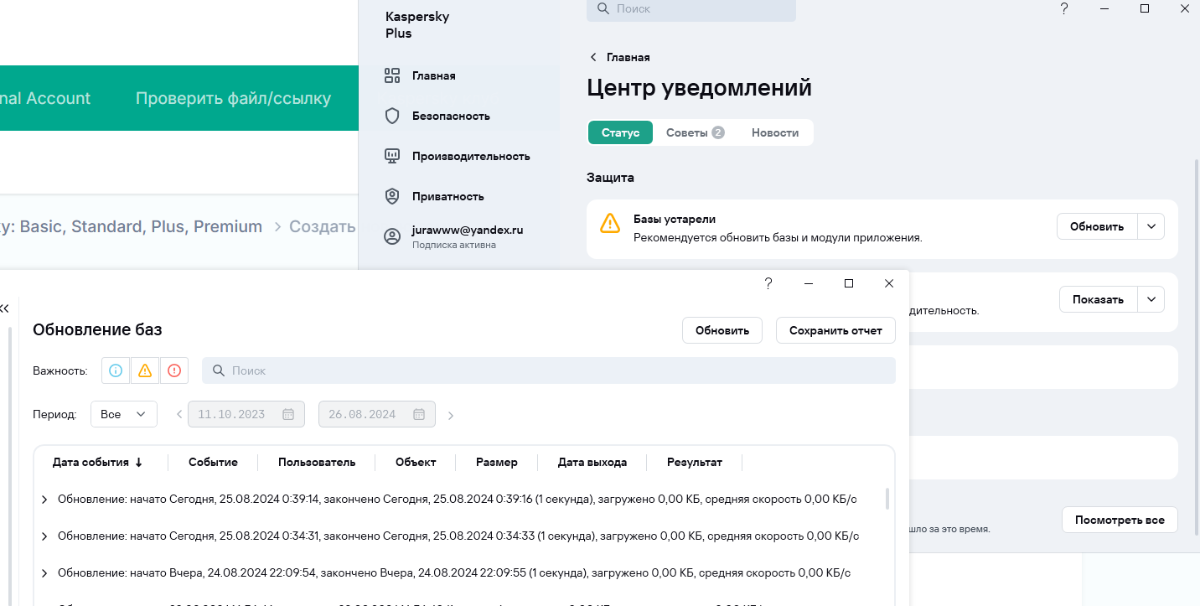Open Период dropdown set to Все
The image size is (1200, 606).
click(124, 414)
